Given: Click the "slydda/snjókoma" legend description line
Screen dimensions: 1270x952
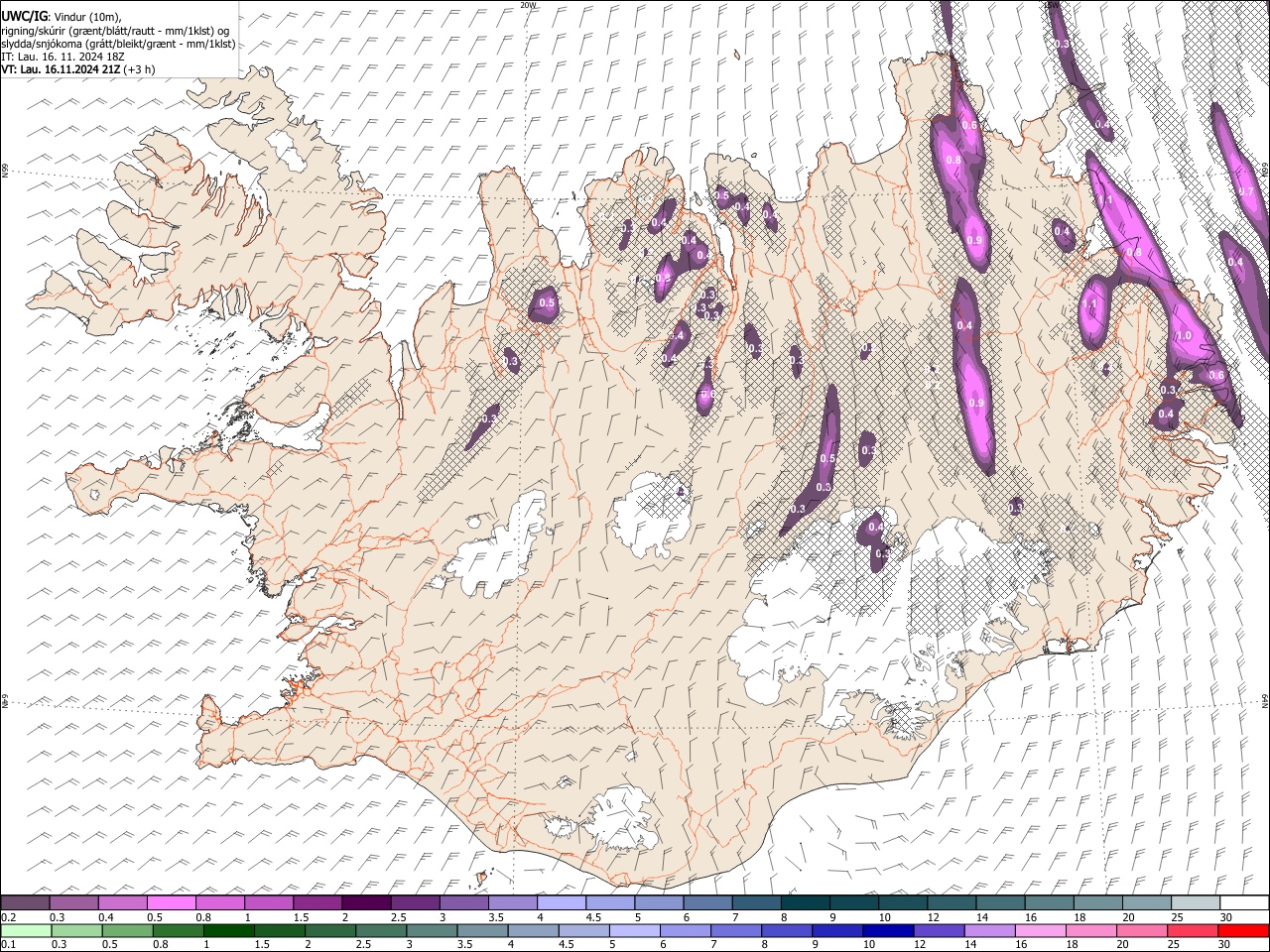Looking at the screenshot, I should pos(118,44).
